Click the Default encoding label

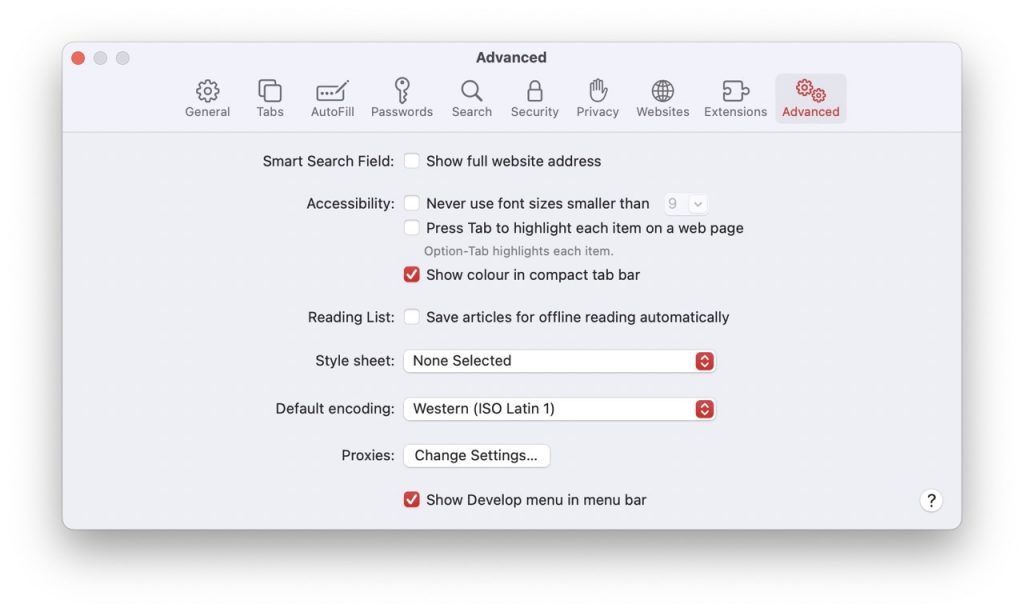(334, 408)
